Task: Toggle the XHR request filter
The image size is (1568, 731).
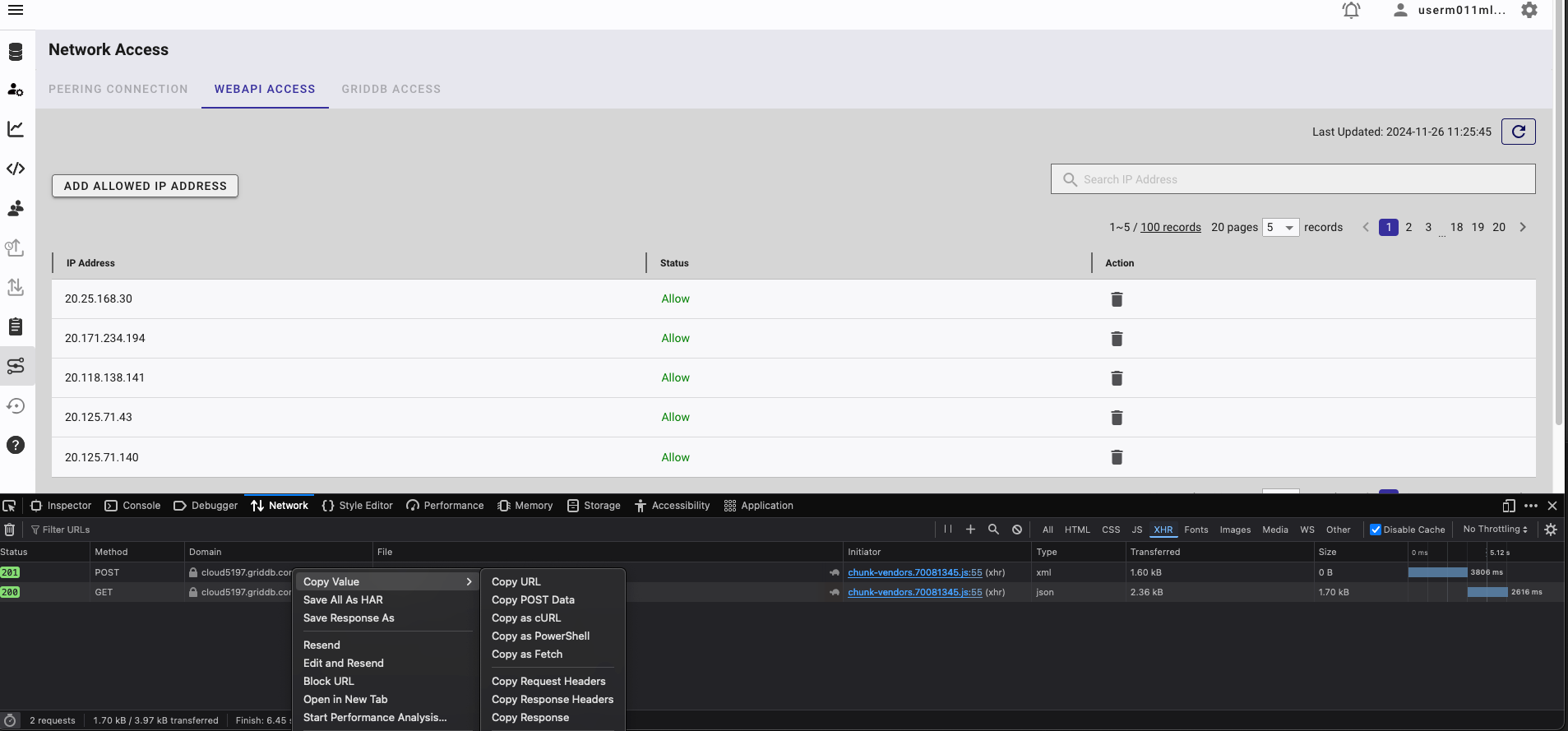Action: point(1163,530)
